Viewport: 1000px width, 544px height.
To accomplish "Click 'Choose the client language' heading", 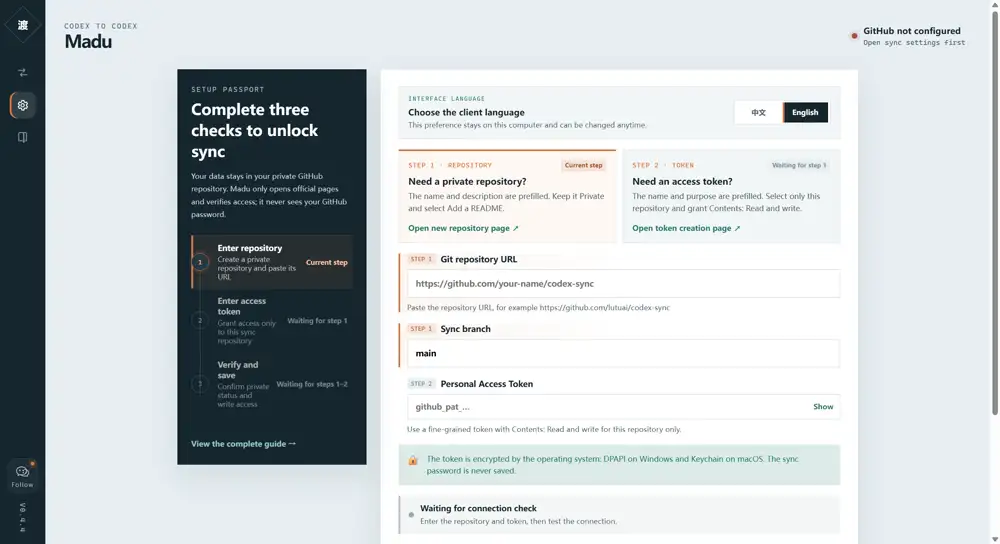I will tap(466, 112).
